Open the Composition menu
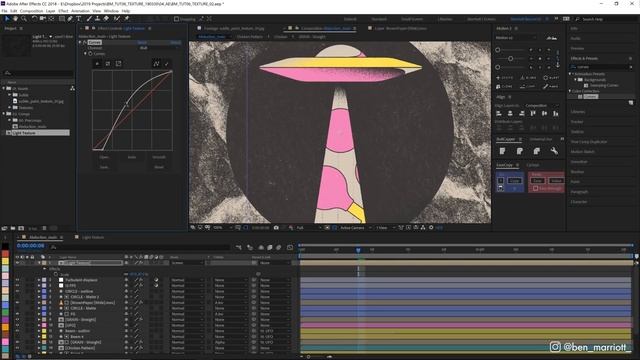The height and width of the screenshot is (360, 640). (31, 11)
